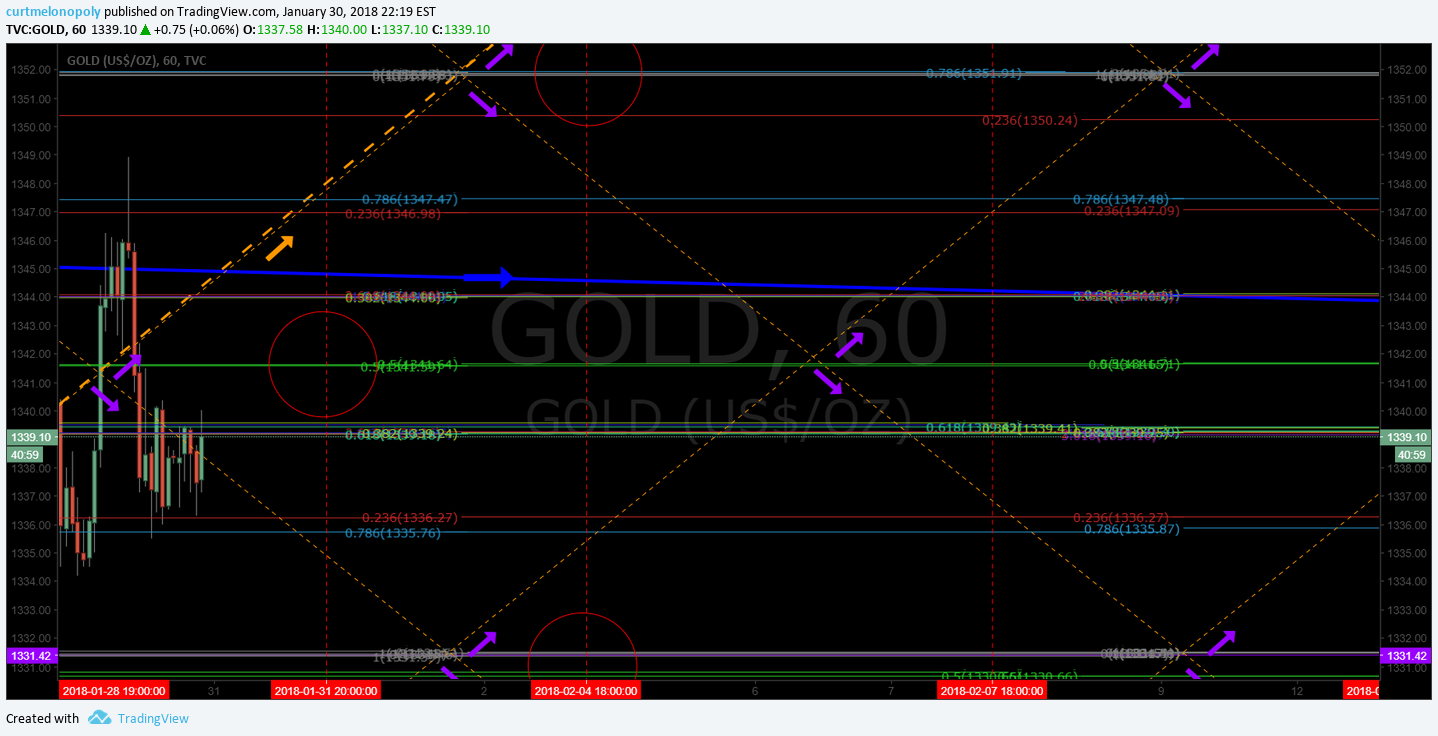The image size is (1438, 736).
Task: Select the 2018-02-07 18:00:00 time marker
Action: click(992, 690)
